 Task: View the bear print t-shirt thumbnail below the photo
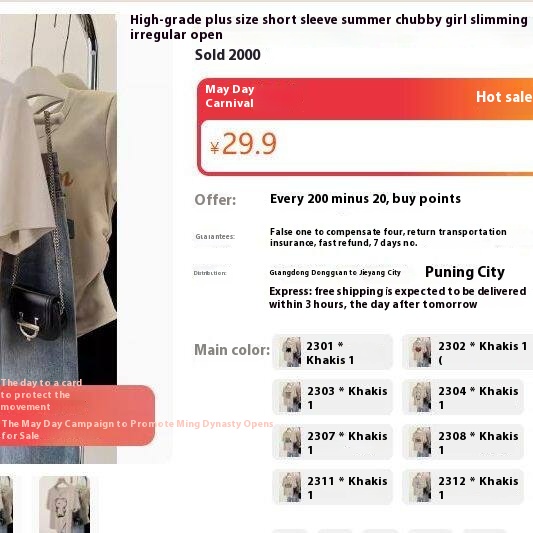tap(65, 504)
